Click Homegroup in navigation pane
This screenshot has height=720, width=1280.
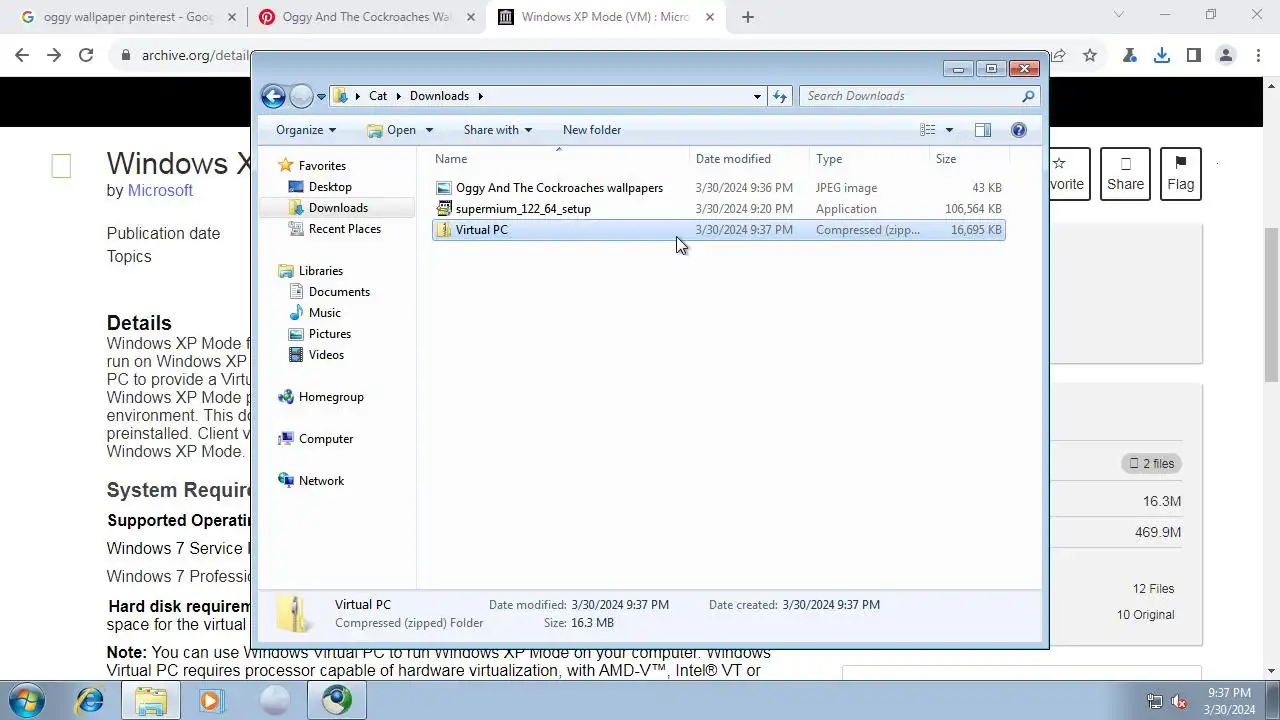point(330,397)
